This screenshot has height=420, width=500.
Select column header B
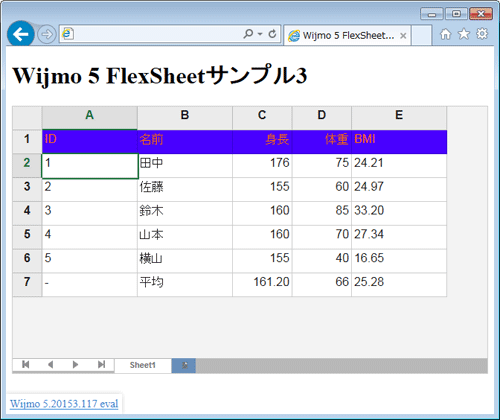[185, 118]
